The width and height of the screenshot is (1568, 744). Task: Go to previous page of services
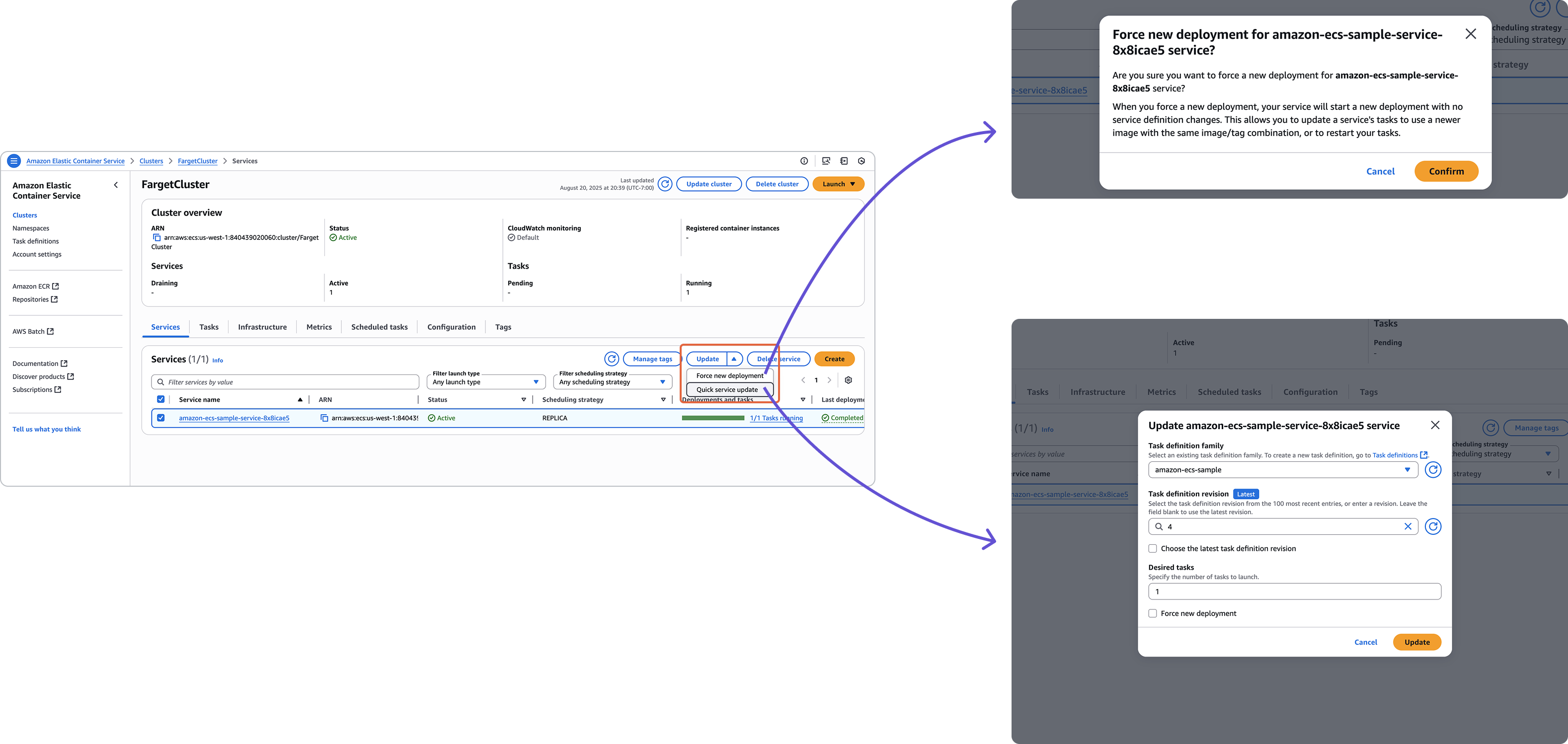(803, 380)
